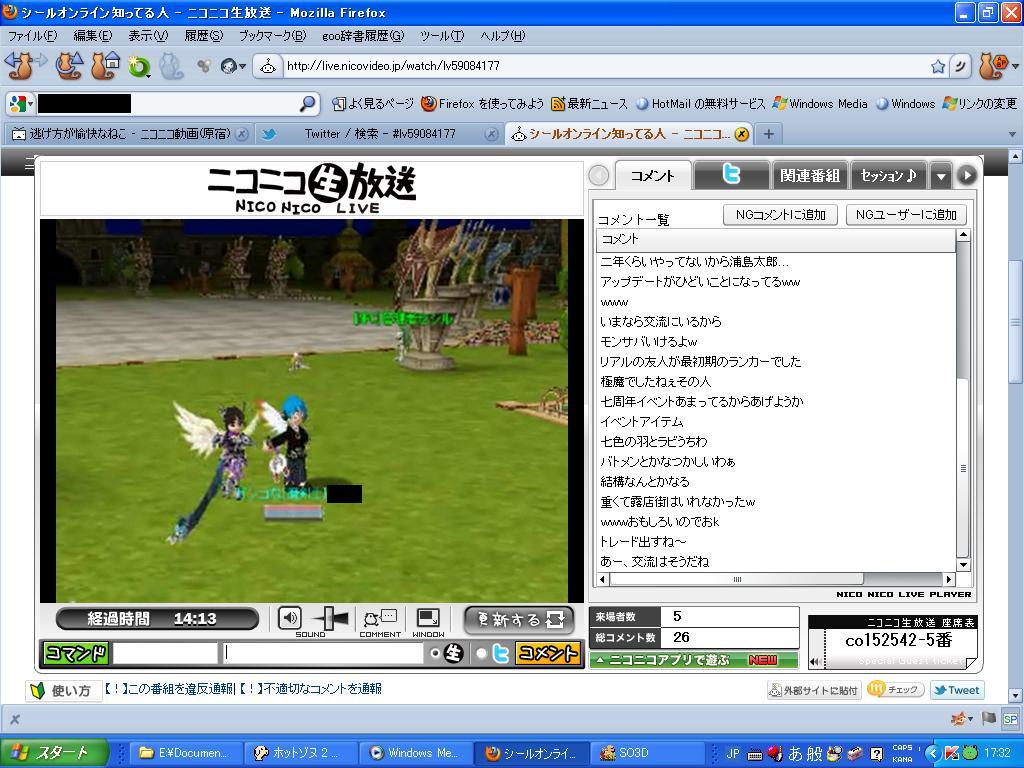The width and height of the screenshot is (1024, 768).
Task: Open the ツール menu
Action: coord(442,36)
